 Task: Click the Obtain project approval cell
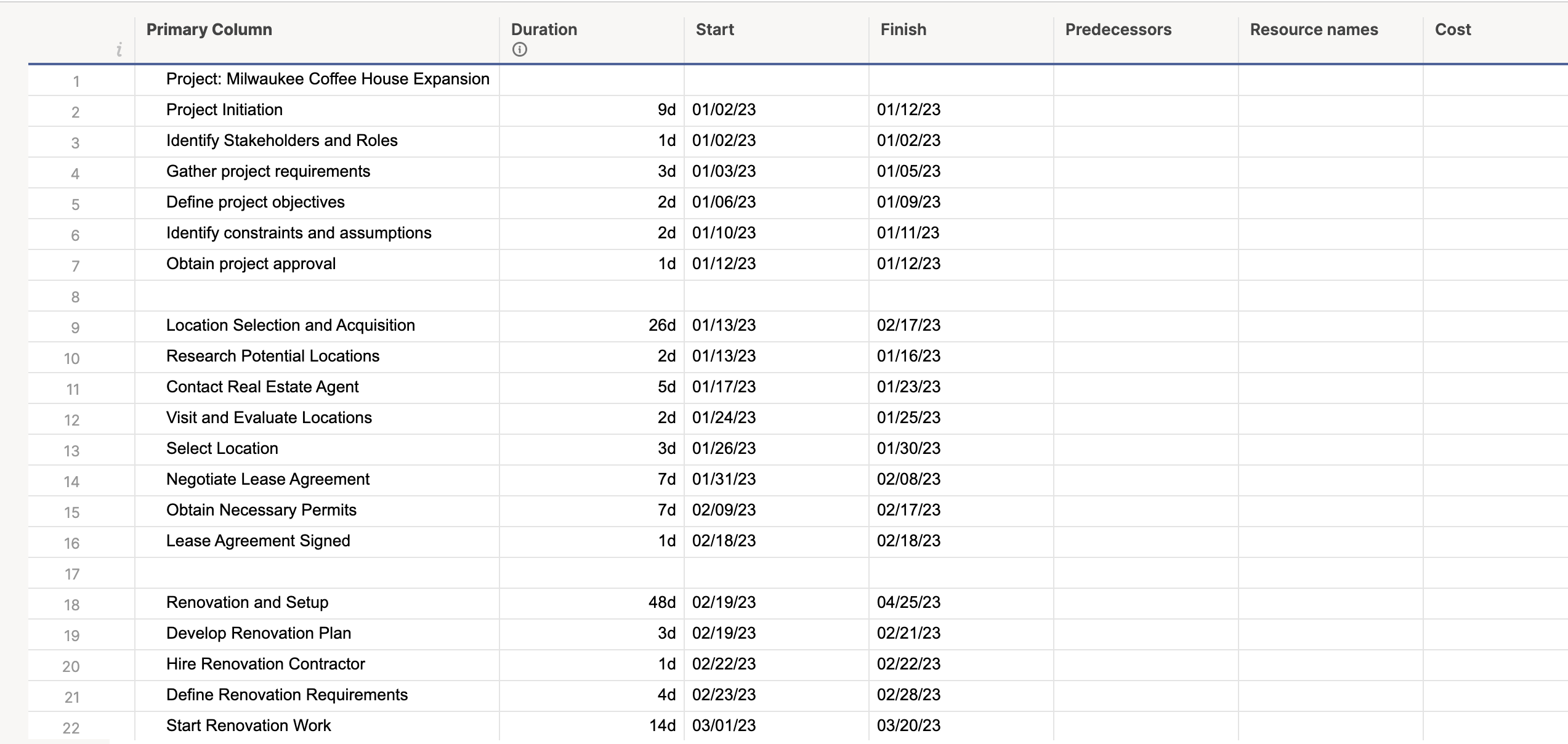point(250,264)
